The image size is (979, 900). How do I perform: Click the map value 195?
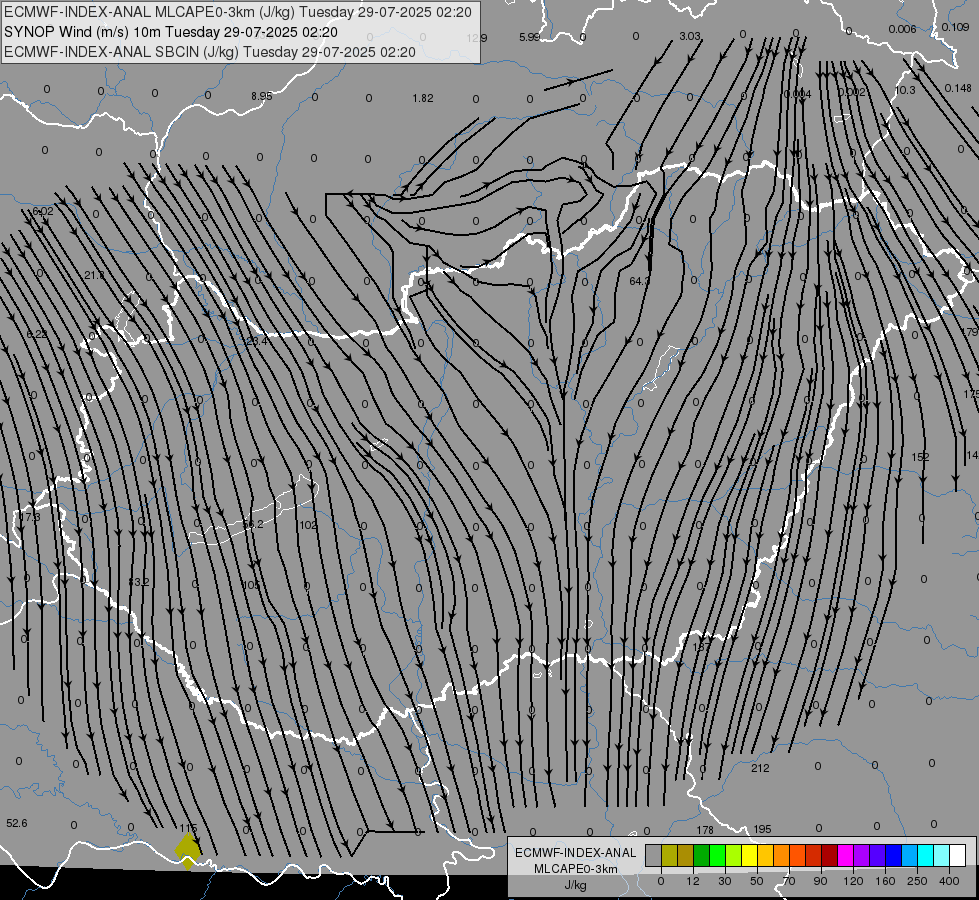click(762, 829)
